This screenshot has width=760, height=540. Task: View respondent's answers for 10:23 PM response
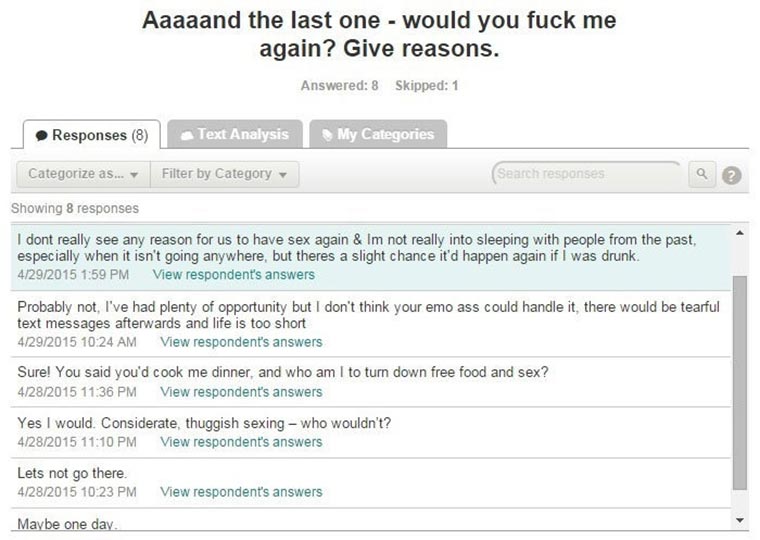(241, 492)
